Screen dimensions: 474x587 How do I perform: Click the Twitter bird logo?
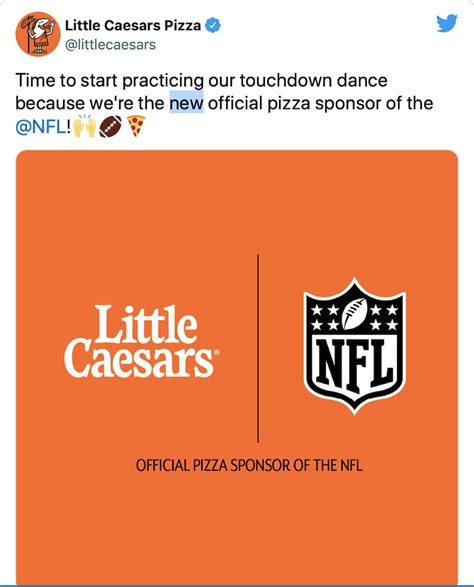447,23
